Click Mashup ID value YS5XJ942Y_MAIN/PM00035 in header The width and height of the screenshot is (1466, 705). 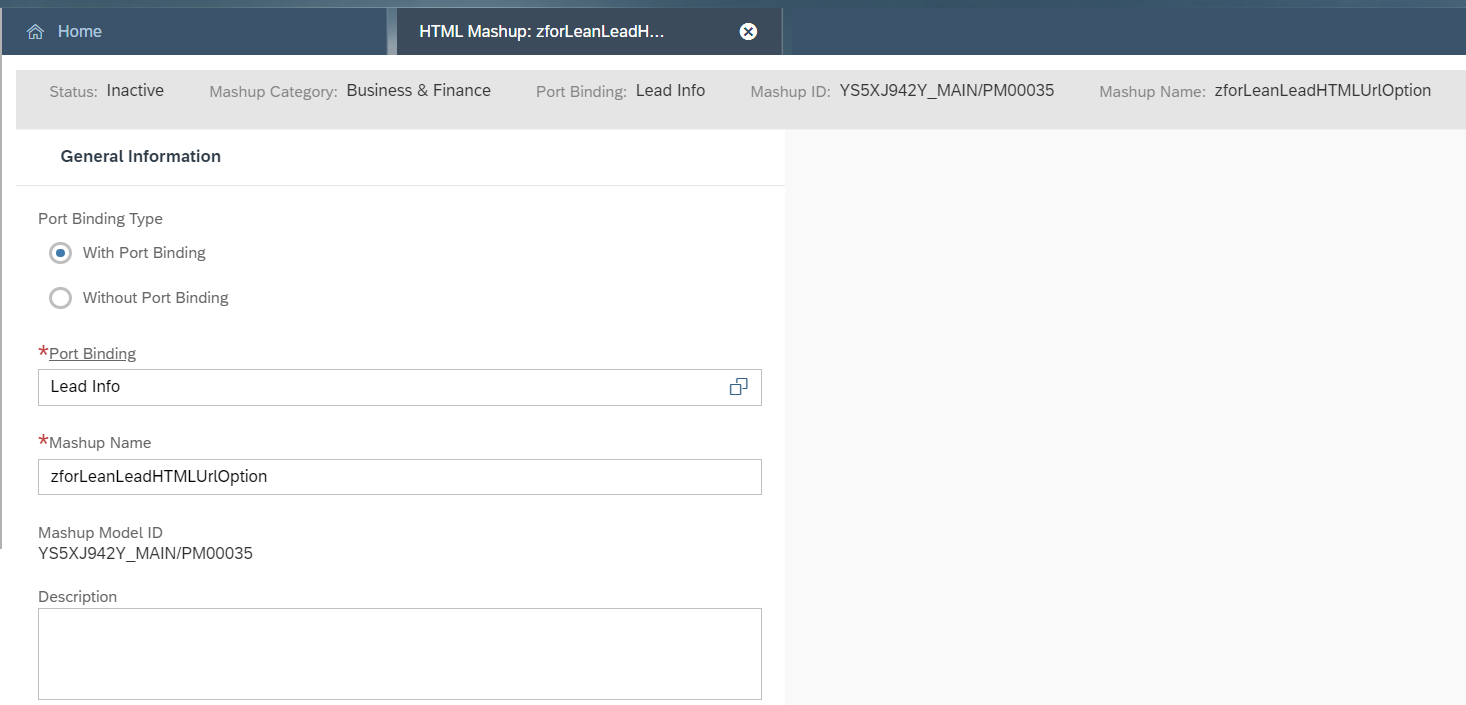click(947, 90)
